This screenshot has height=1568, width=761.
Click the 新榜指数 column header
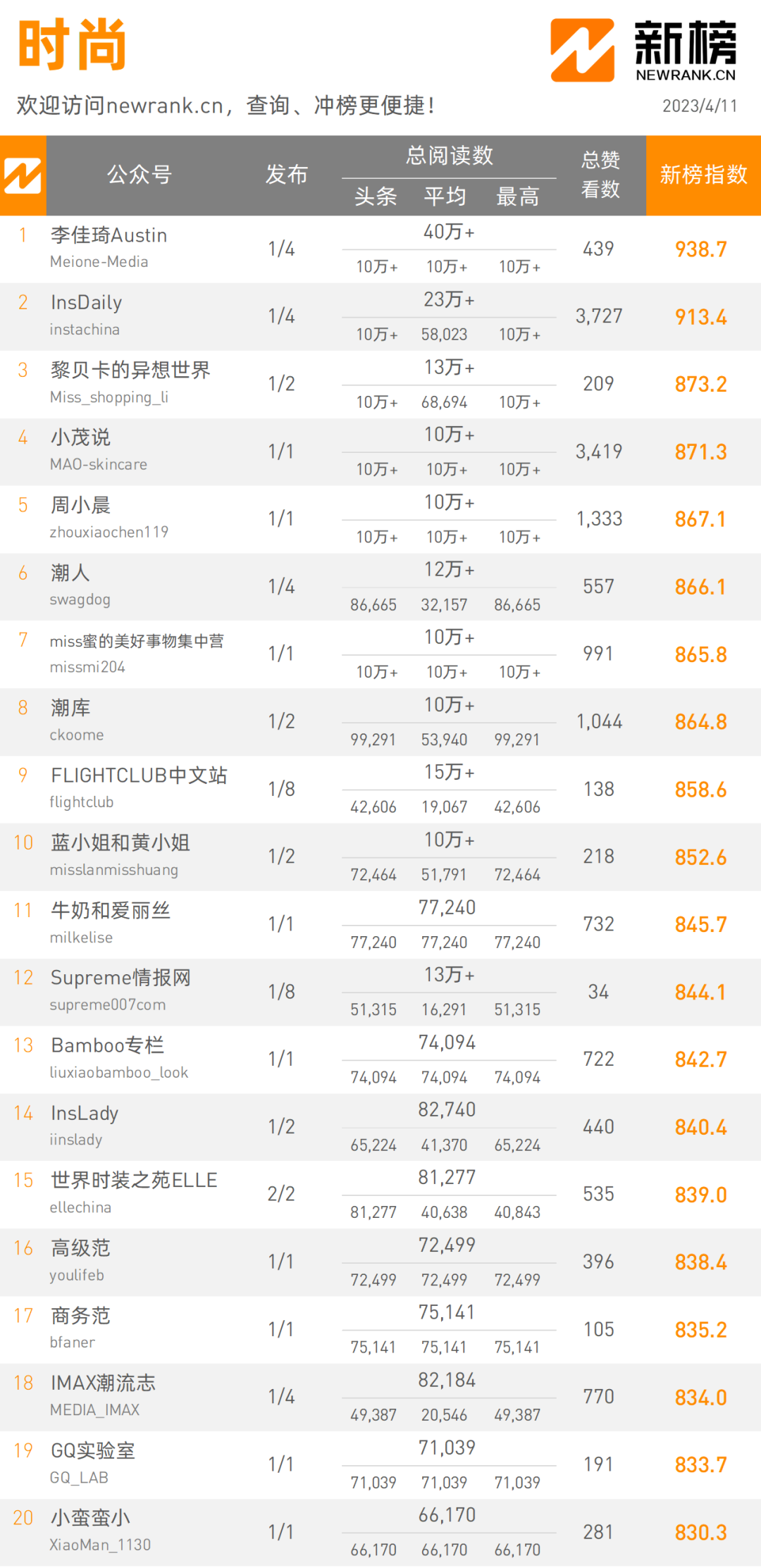pos(703,175)
